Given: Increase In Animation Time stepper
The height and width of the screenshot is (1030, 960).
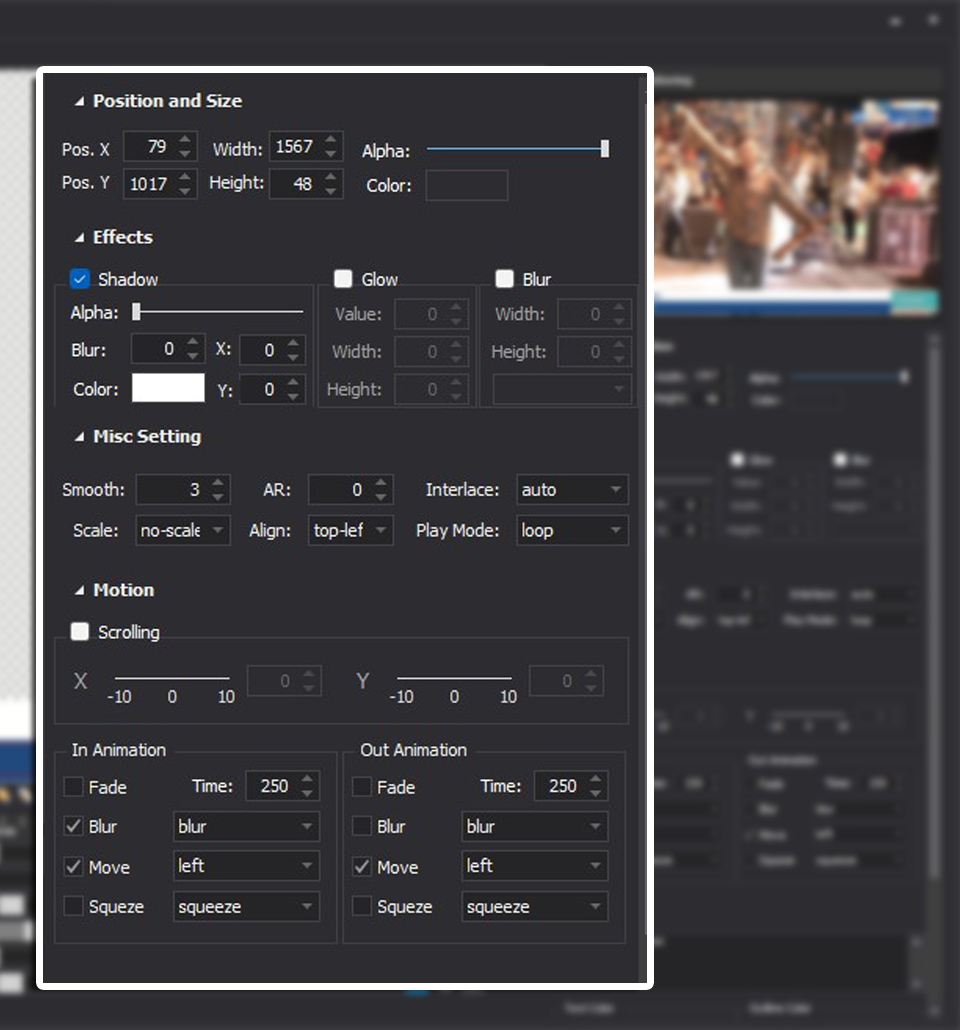Looking at the screenshot, I should tap(308, 780).
